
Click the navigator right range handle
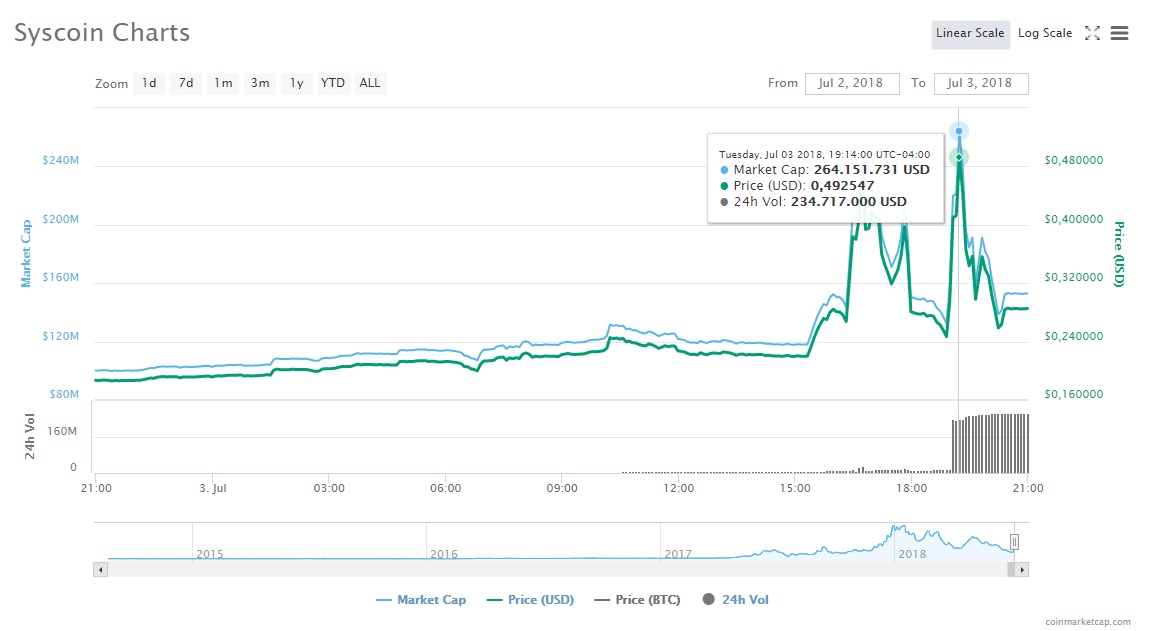pos(1014,542)
